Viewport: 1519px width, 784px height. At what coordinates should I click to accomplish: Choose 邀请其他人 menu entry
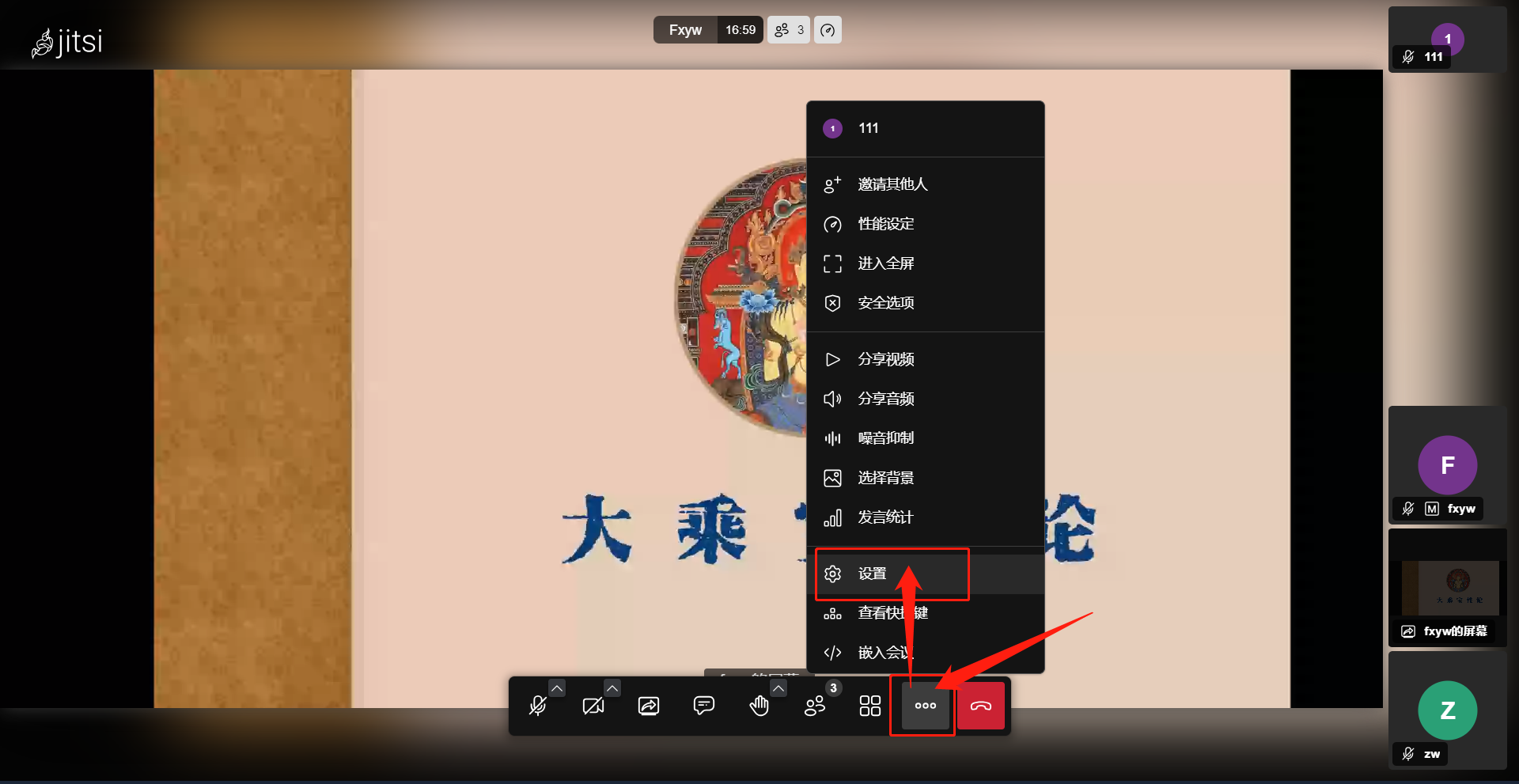tap(892, 184)
